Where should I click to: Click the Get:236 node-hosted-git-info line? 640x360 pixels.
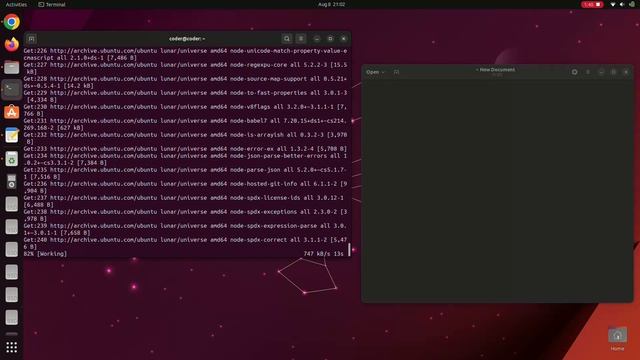pos(185,187)
